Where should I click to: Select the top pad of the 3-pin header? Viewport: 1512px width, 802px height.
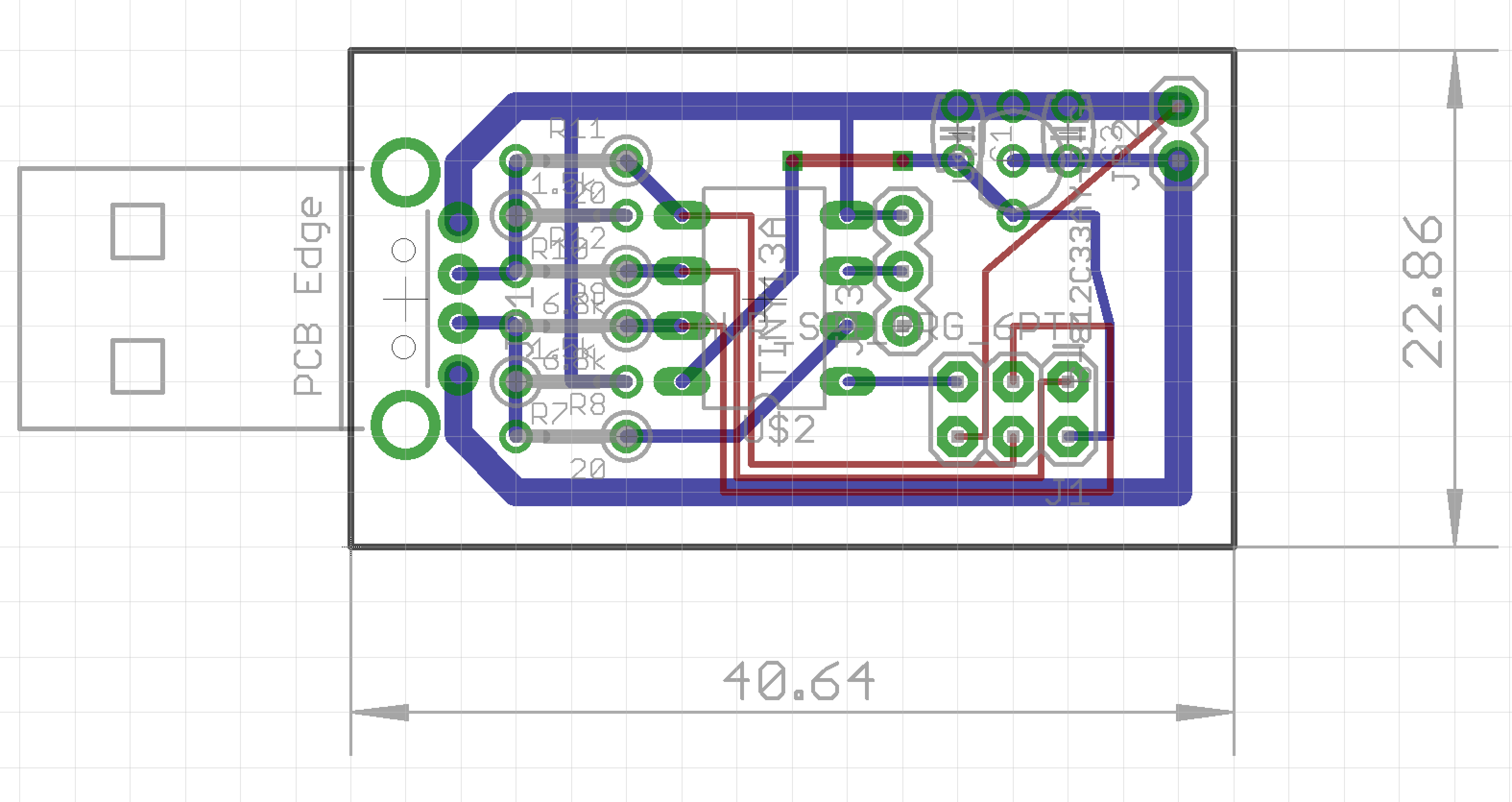click(x=903, y=216)
